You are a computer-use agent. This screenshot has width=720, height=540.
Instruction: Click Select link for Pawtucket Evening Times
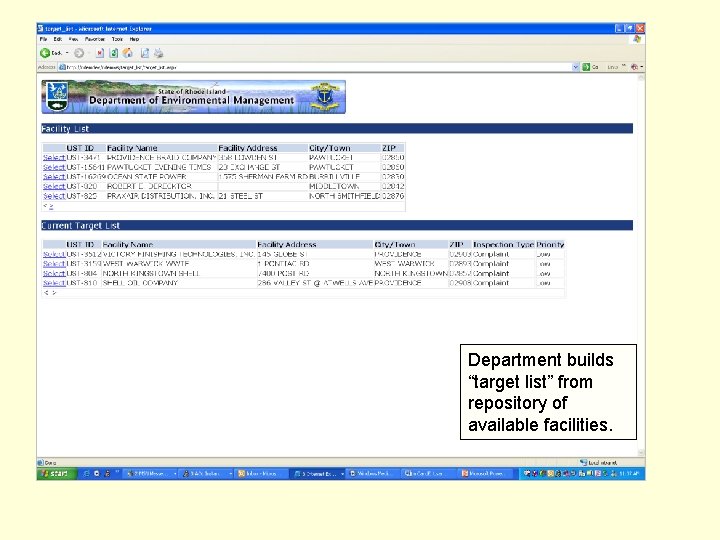tap(54, 167)
